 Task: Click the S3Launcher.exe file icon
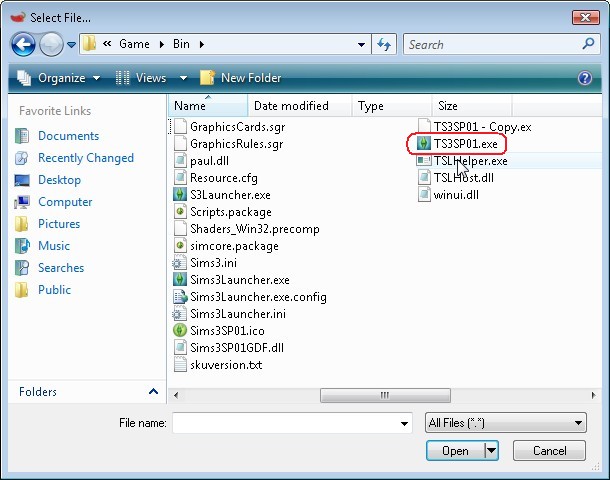pyautogui.click(x=180, y=195)
